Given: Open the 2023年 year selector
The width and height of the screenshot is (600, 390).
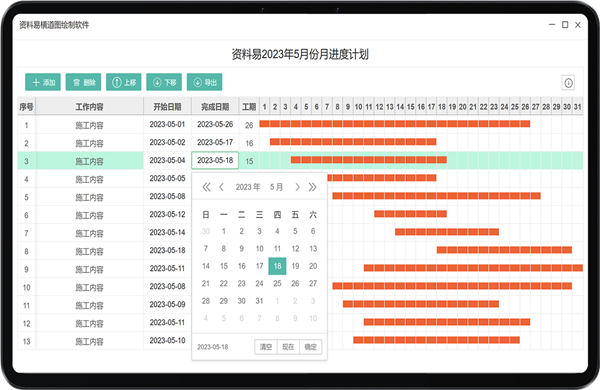Looking at the screenshot, I should 248,187.
